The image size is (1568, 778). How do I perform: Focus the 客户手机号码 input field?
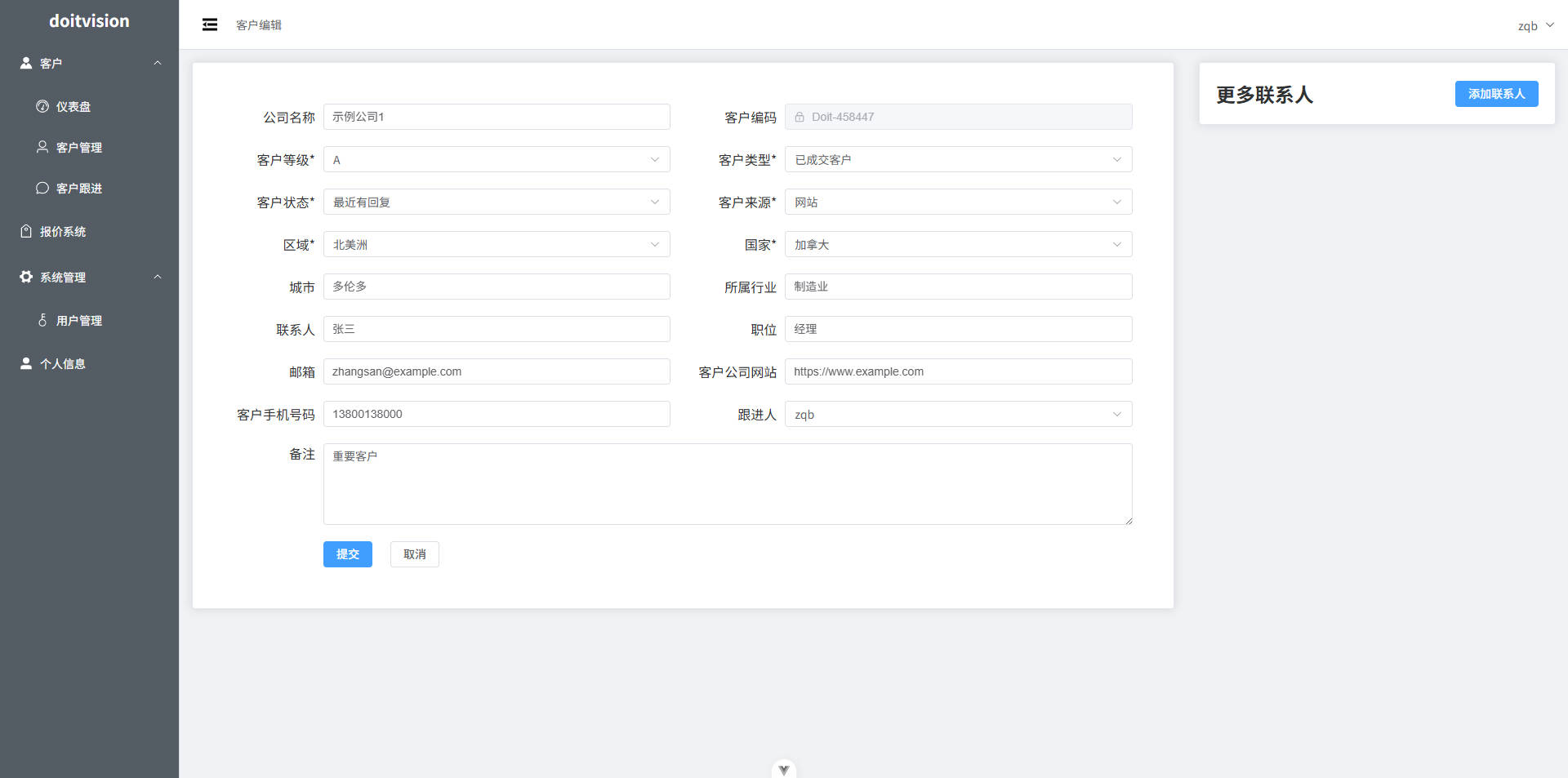click(497, 414)
